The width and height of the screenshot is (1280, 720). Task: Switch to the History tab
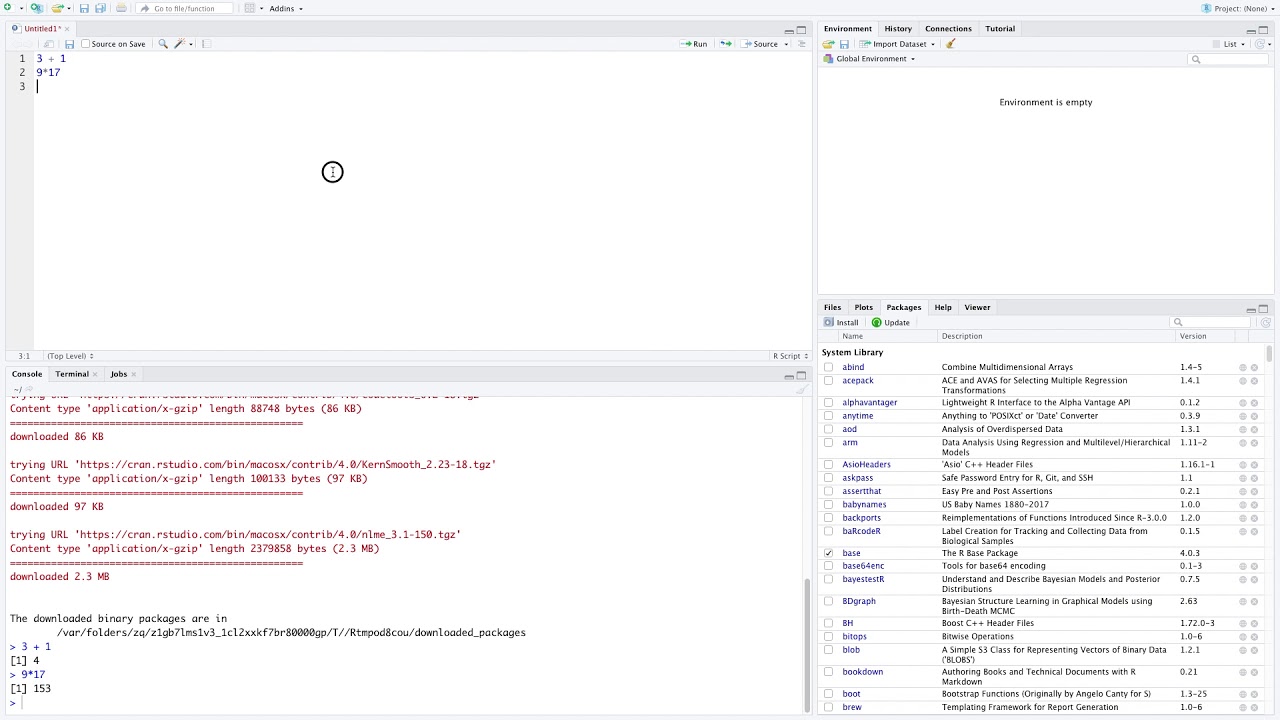tap(898, 29)
